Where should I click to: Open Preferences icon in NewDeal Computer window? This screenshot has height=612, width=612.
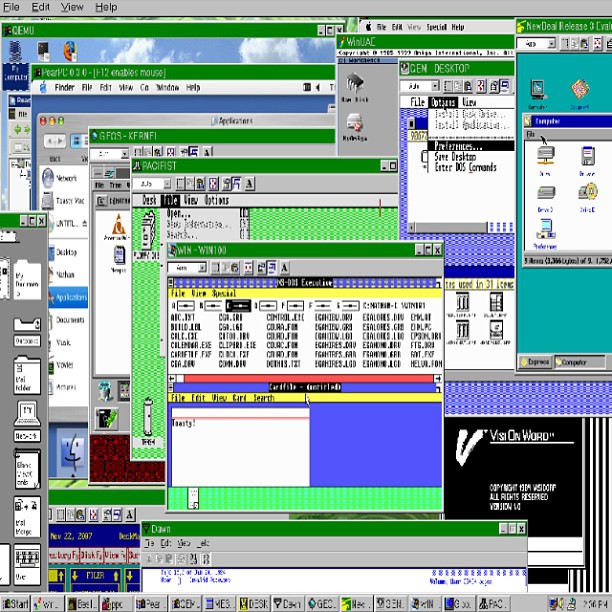(x=545, y=229)
